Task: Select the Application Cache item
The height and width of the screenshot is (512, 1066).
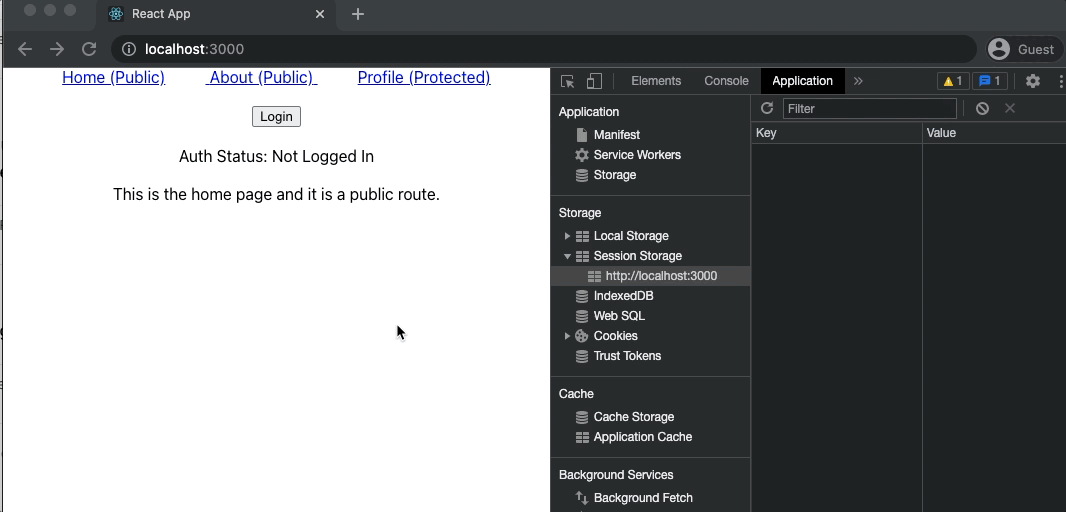Action: [642, 437]
